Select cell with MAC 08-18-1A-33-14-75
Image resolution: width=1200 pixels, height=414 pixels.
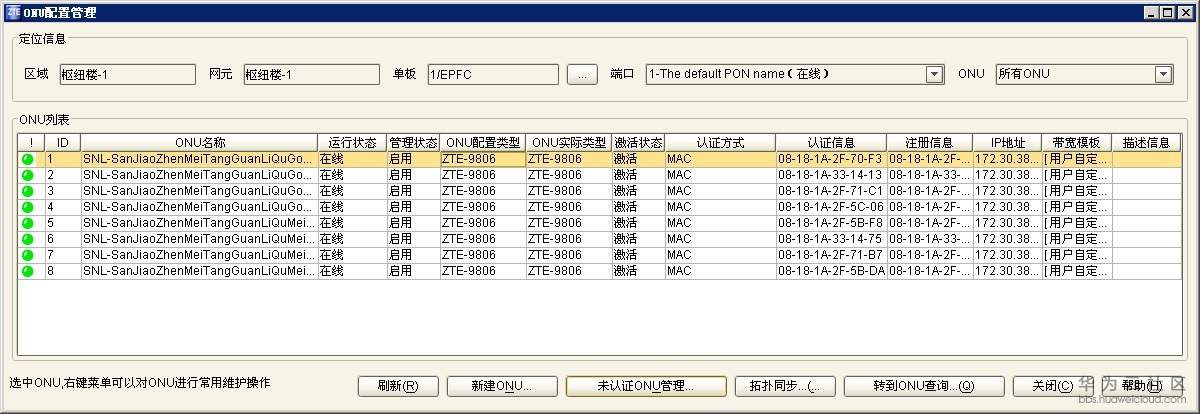pyautogui.click(x=831, y=239)
